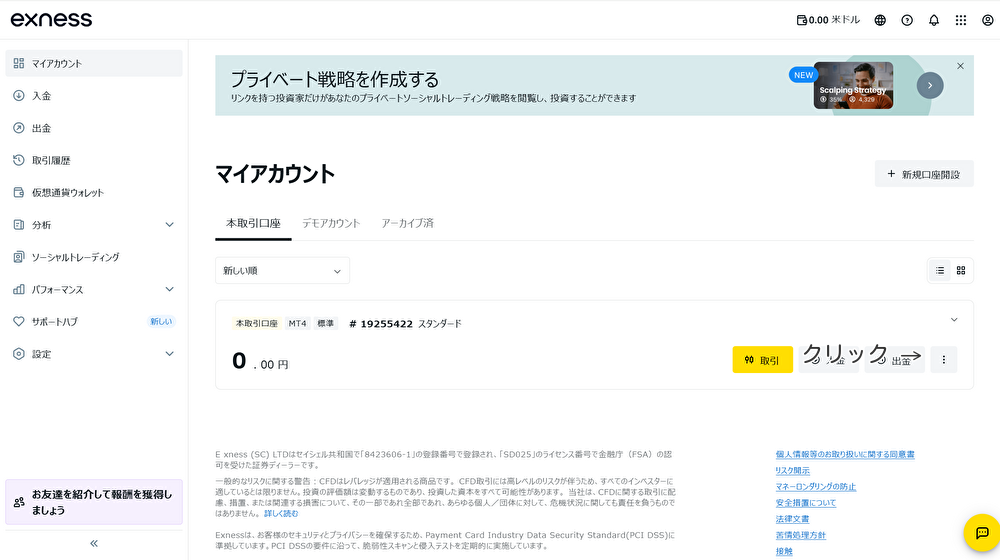Click the NEW badge on the banner
Viewport: 1000px width, 560px height.
click(804, 75)
